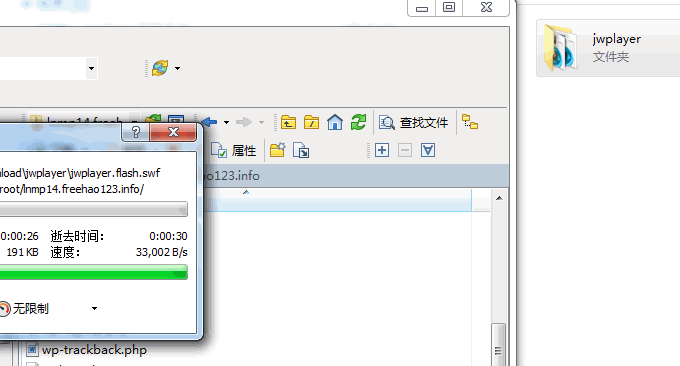Viewport: 680px width, 366px height.
Task: Click the help question button in the transfer dialog
Action: pyautogui.click(x=136, y=132)
